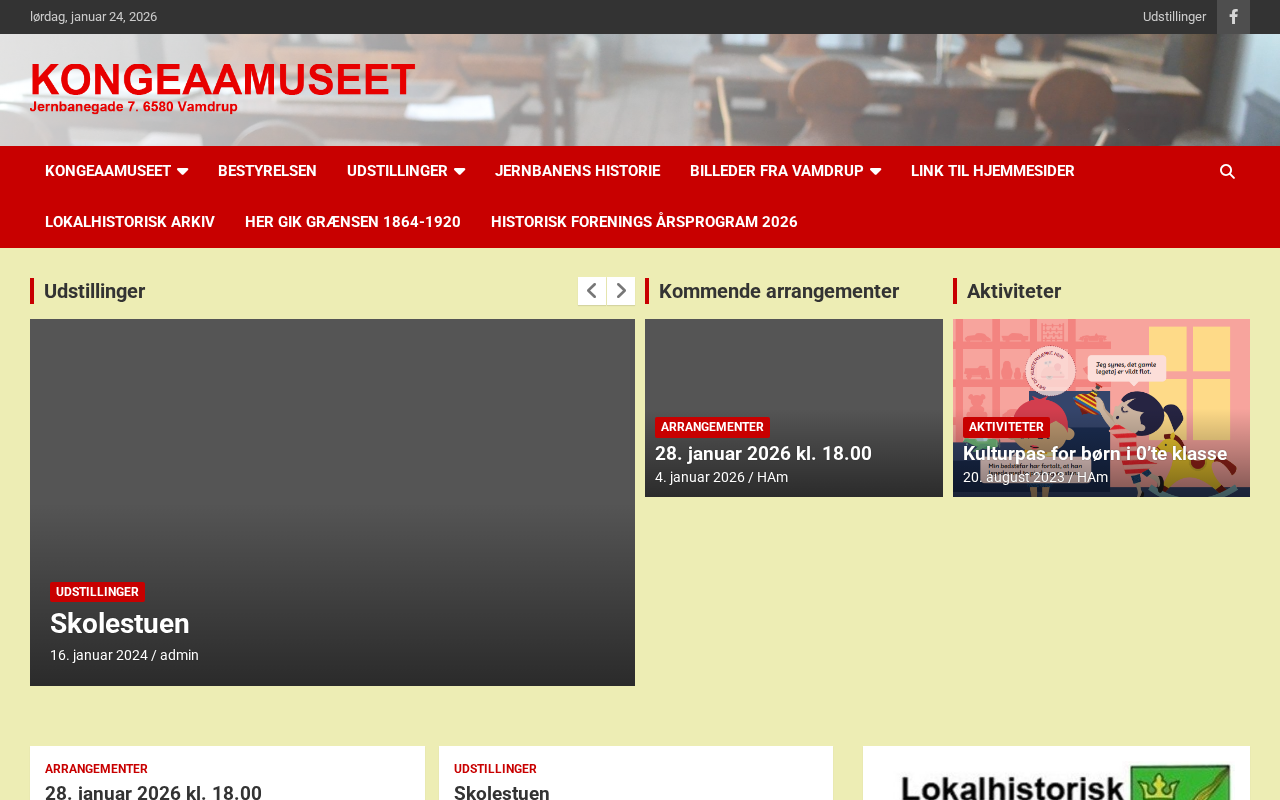Open Historisk Forenings Årsprogram 2026
The width and height of the screenshot is (1280, 800).
click(x=644, y=222)
